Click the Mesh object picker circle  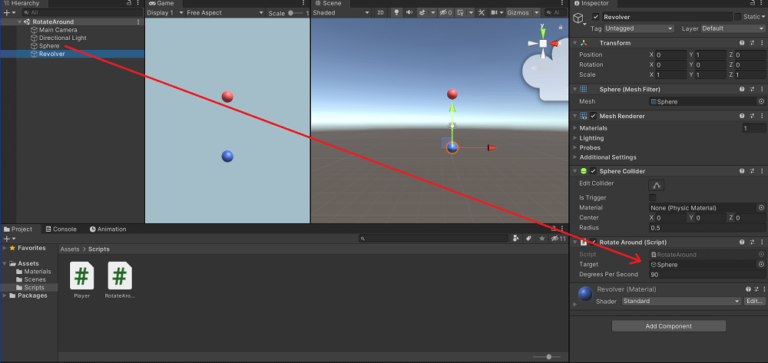(761, 101)
